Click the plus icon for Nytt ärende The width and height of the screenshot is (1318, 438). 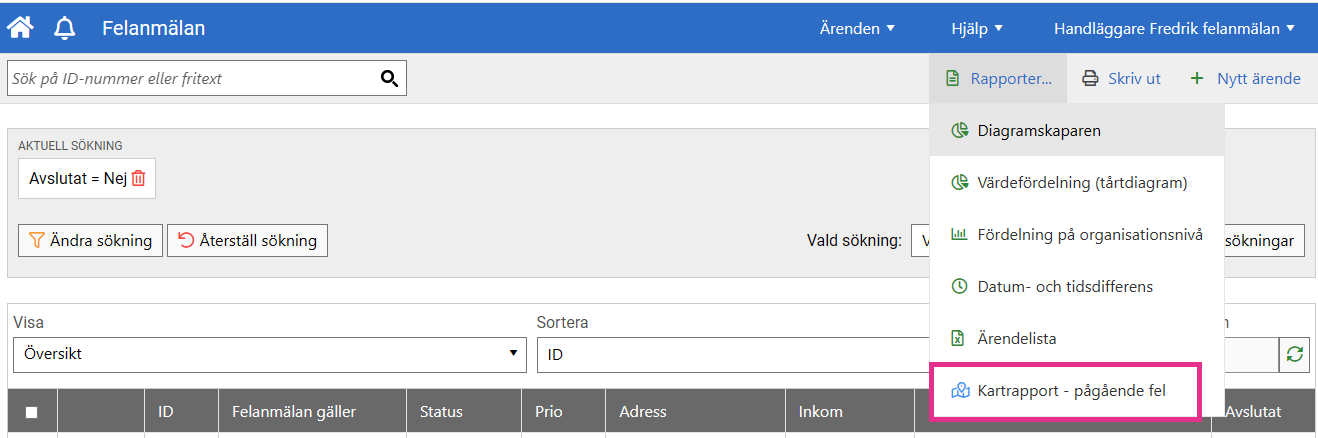point(1197,78)
